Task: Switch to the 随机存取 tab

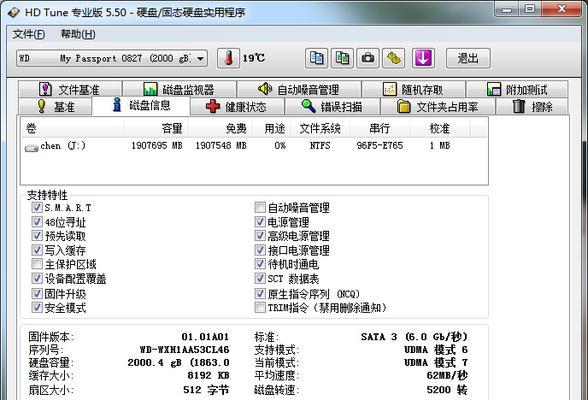Action: 413,90
